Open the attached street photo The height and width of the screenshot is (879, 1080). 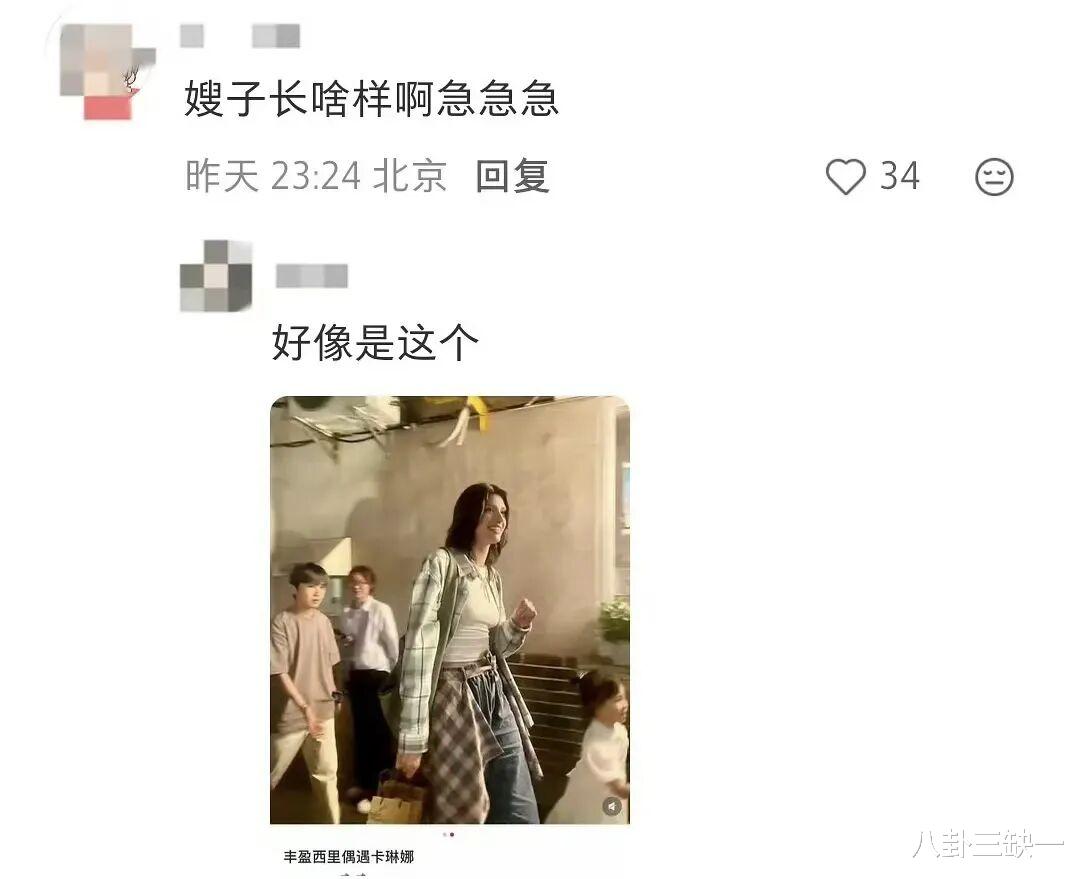pyautogui.click(x=450, y=610)
